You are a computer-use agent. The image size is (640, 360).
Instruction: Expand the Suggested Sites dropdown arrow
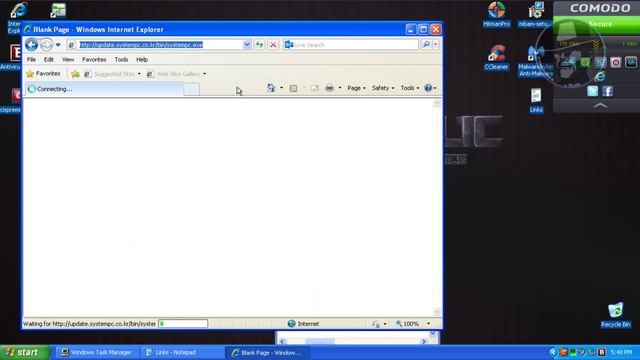click(139, 74)
